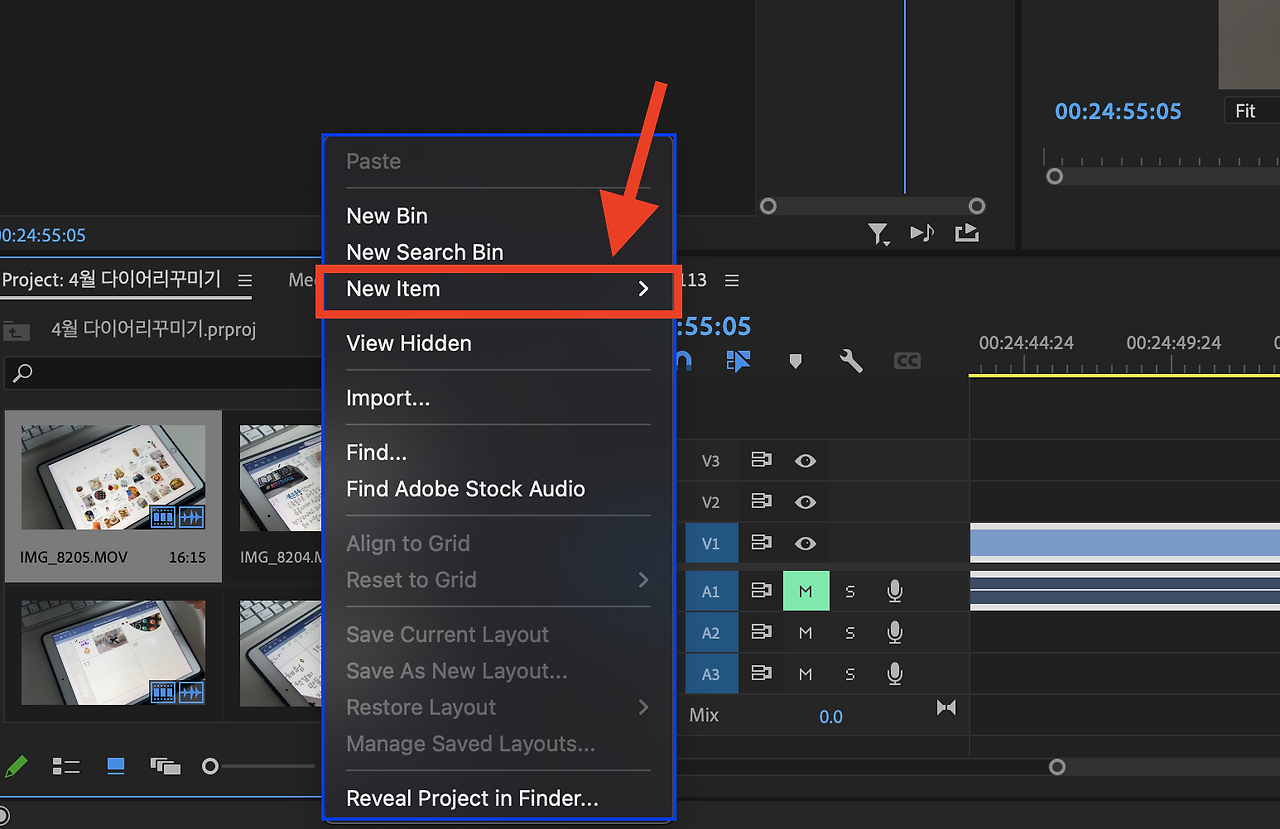Toggle sync lock on track A1

coord(762,591)
